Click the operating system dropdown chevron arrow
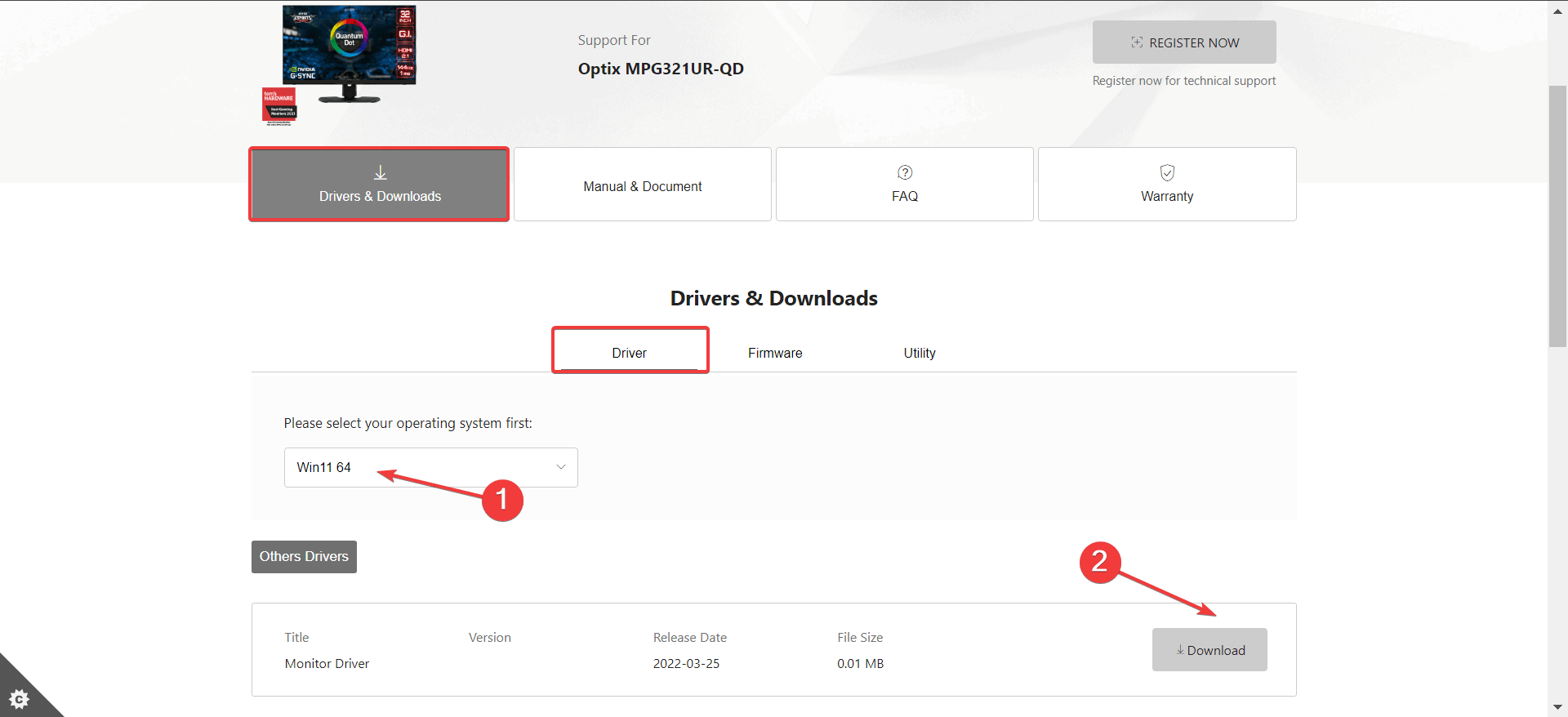This screenshot has width=1568, height=717. click(x=561, y=467)
